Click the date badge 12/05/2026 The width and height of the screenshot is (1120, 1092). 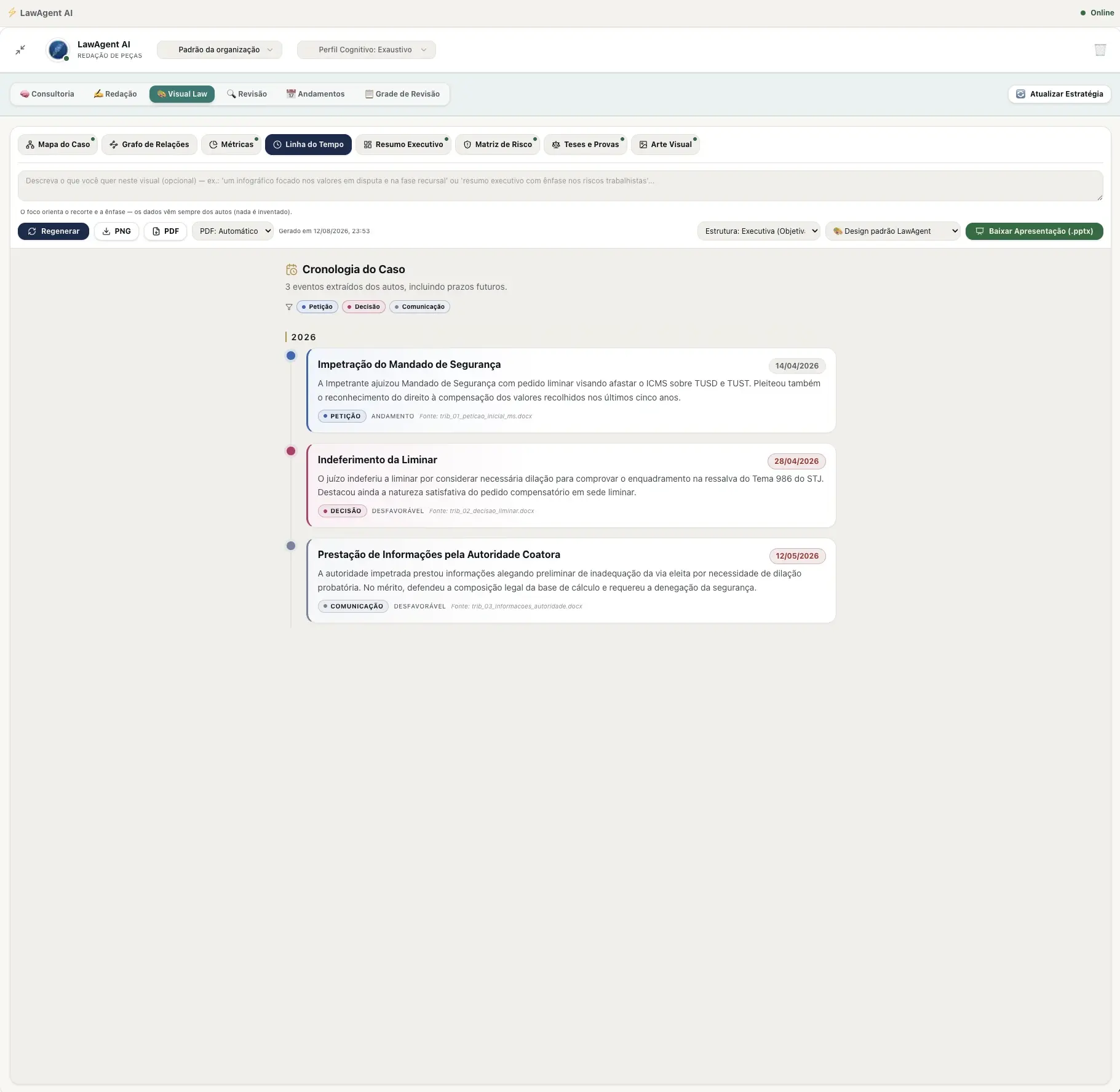(797, 556)
